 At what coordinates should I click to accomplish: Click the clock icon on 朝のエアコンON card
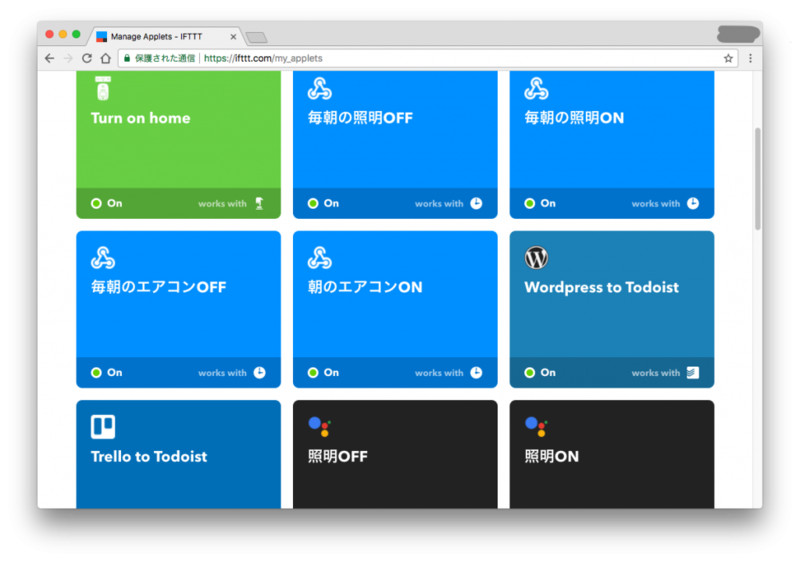pyautogui.click(x=476, y=373)
